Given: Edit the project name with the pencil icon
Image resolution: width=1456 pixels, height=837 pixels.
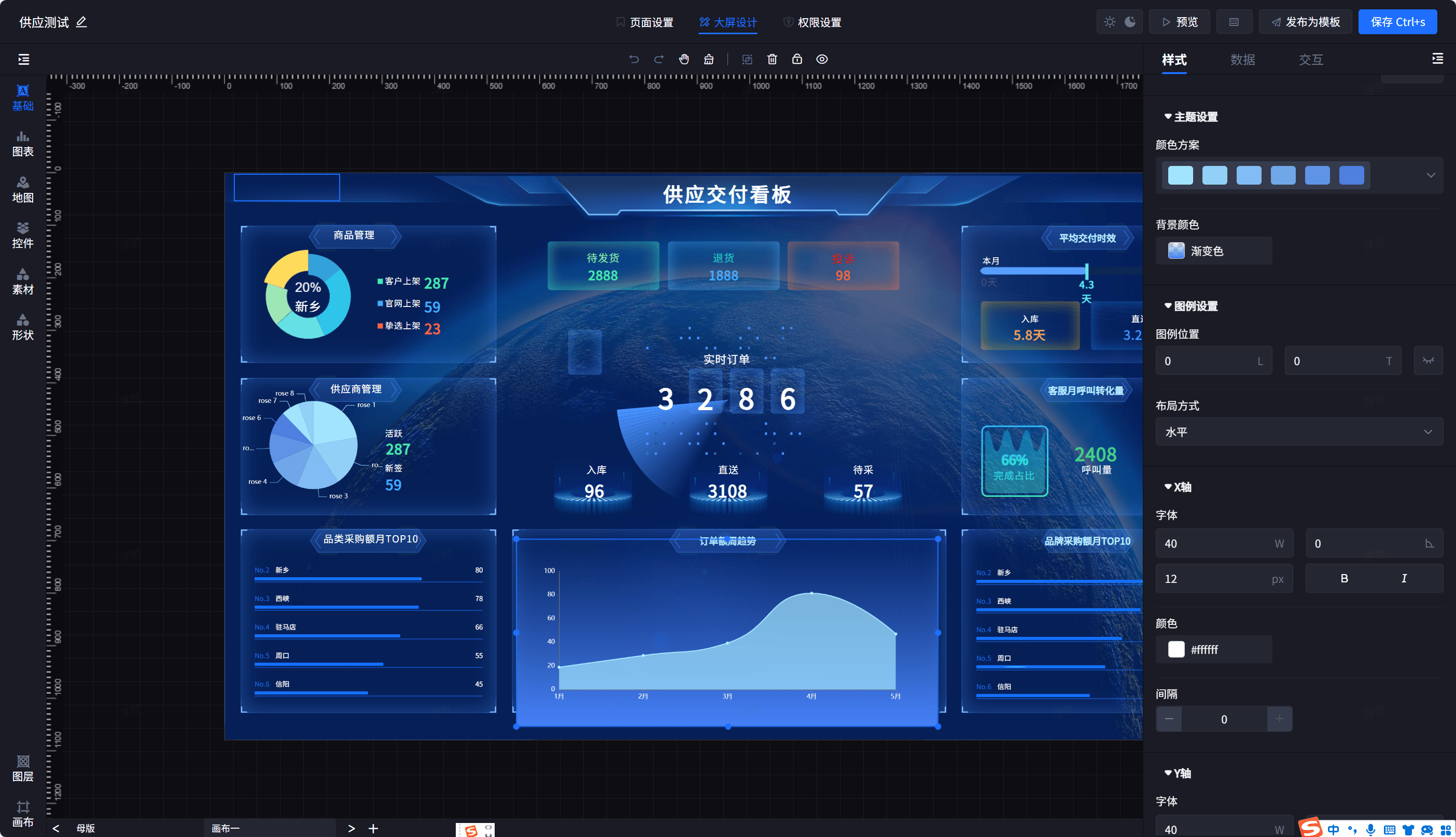Looking at the screenshot, I should (x=81, y=22).
